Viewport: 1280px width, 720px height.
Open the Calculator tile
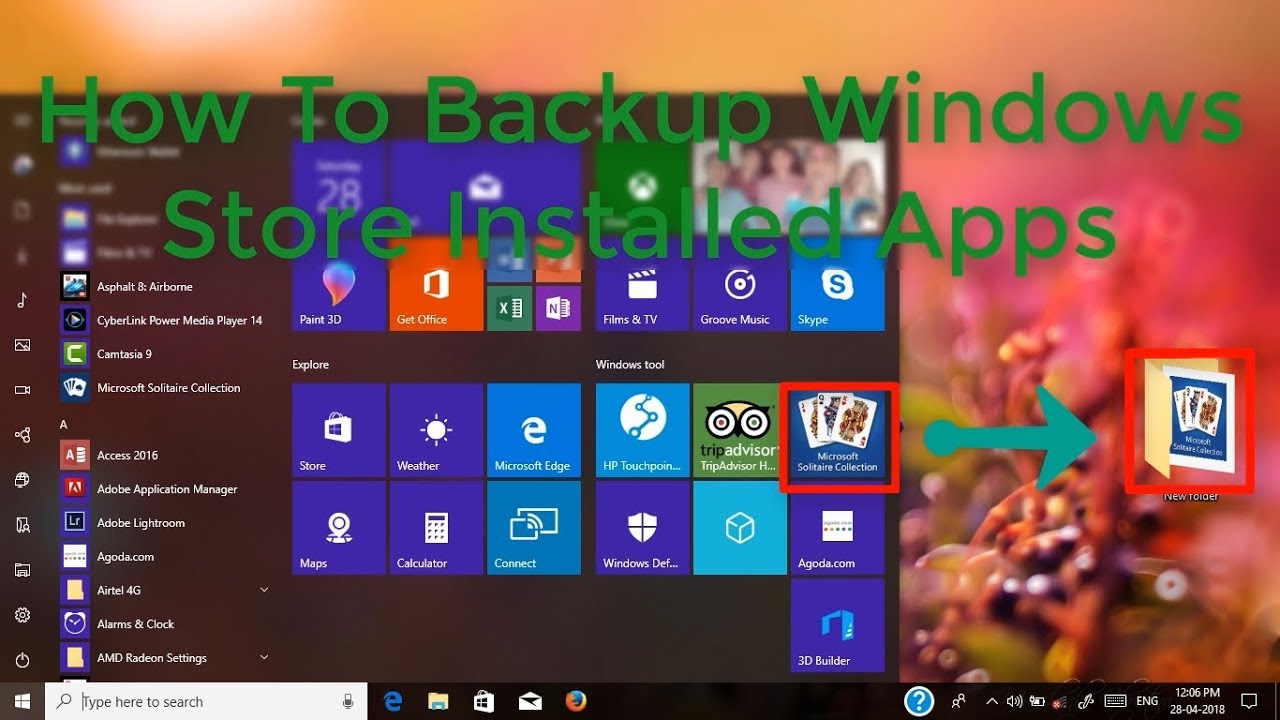[x=436, y=528]
